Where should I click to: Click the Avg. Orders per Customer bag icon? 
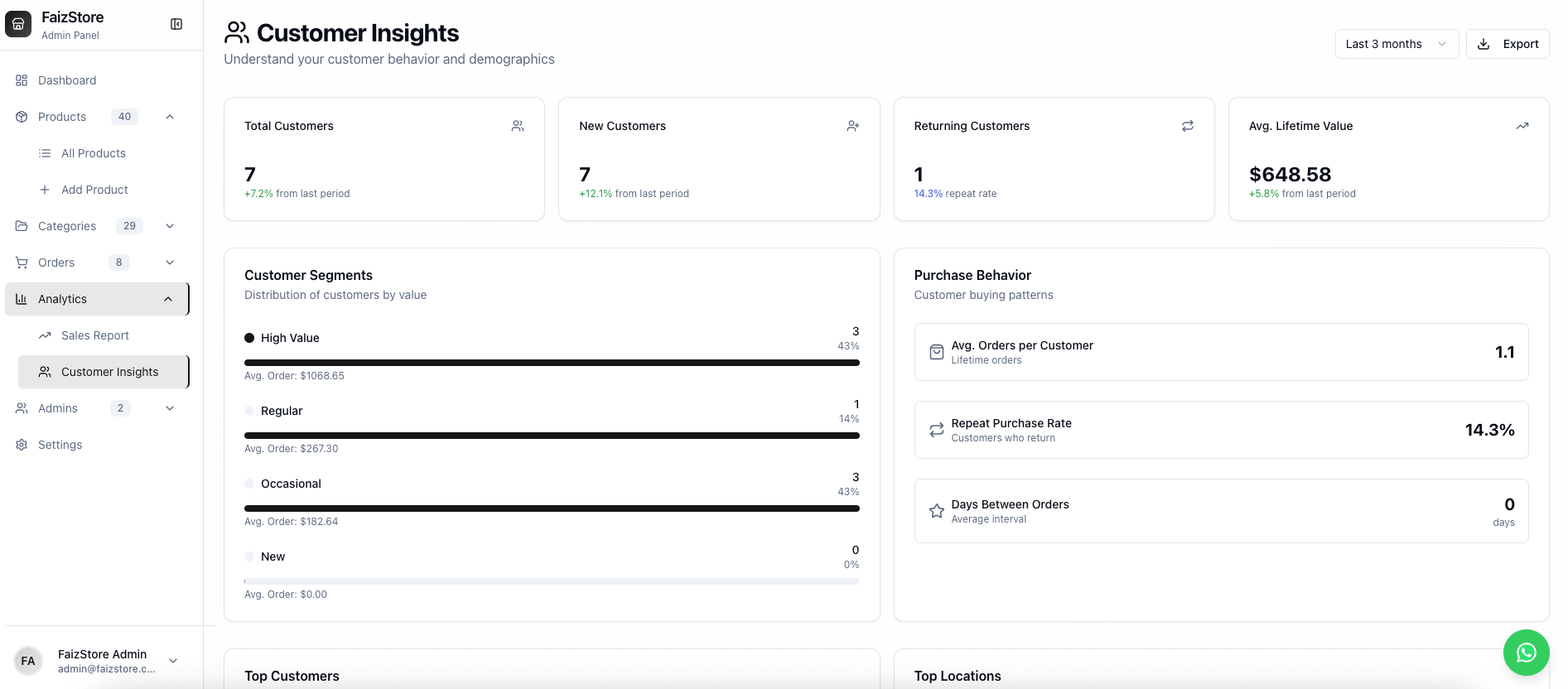[936, 352]
